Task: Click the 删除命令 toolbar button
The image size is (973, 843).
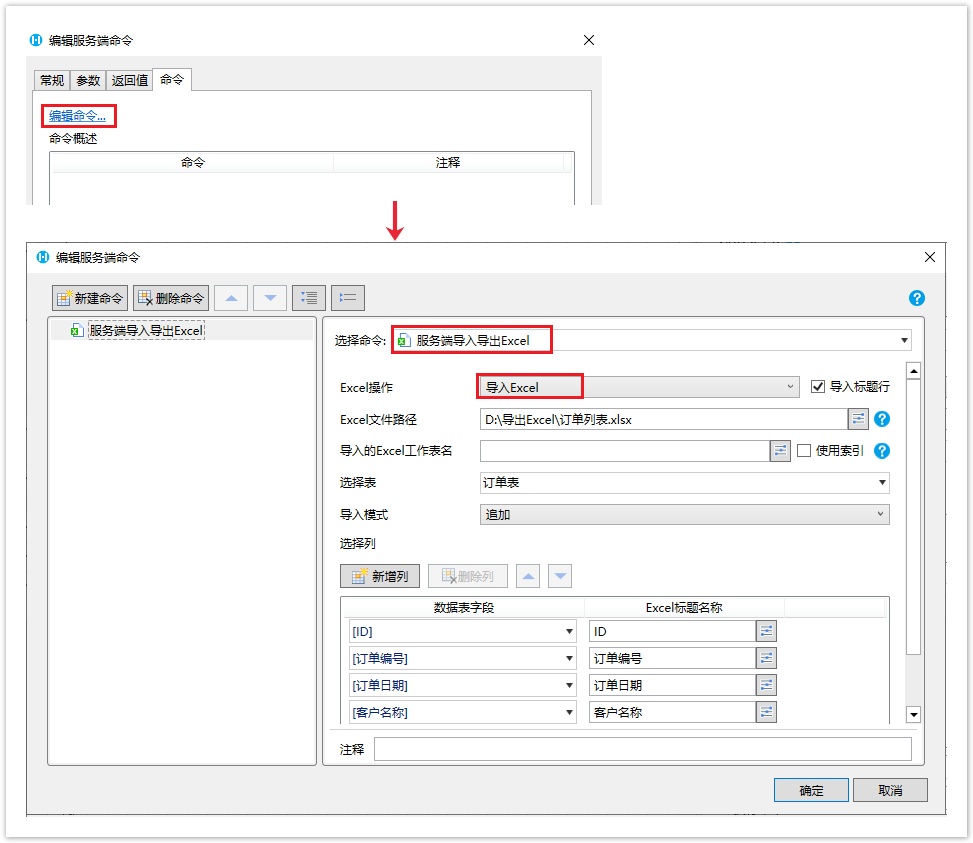Action: click(x=171, y=298)
